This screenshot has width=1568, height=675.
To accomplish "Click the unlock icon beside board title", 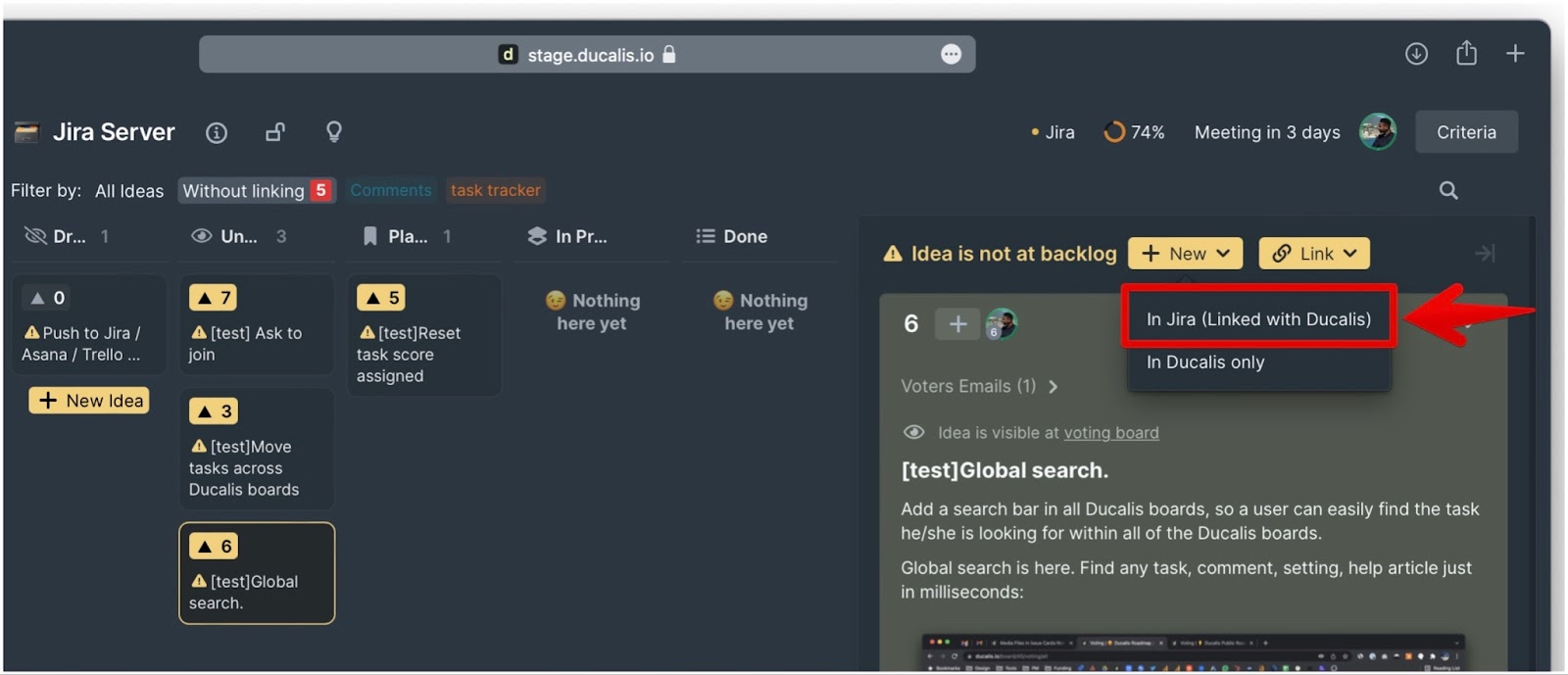I will pyautogui.click(x=275, y=132).
